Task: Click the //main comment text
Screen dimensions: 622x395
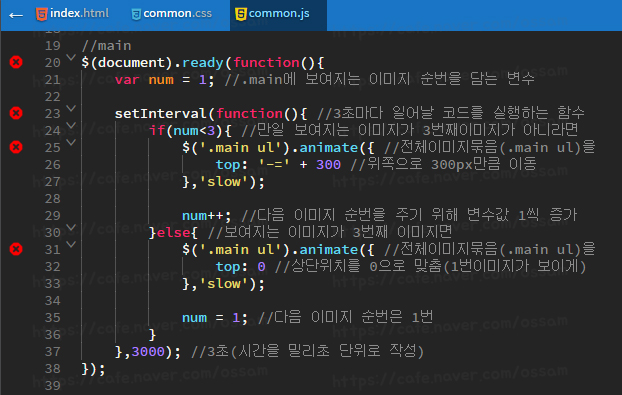Action: click(106, 46)
